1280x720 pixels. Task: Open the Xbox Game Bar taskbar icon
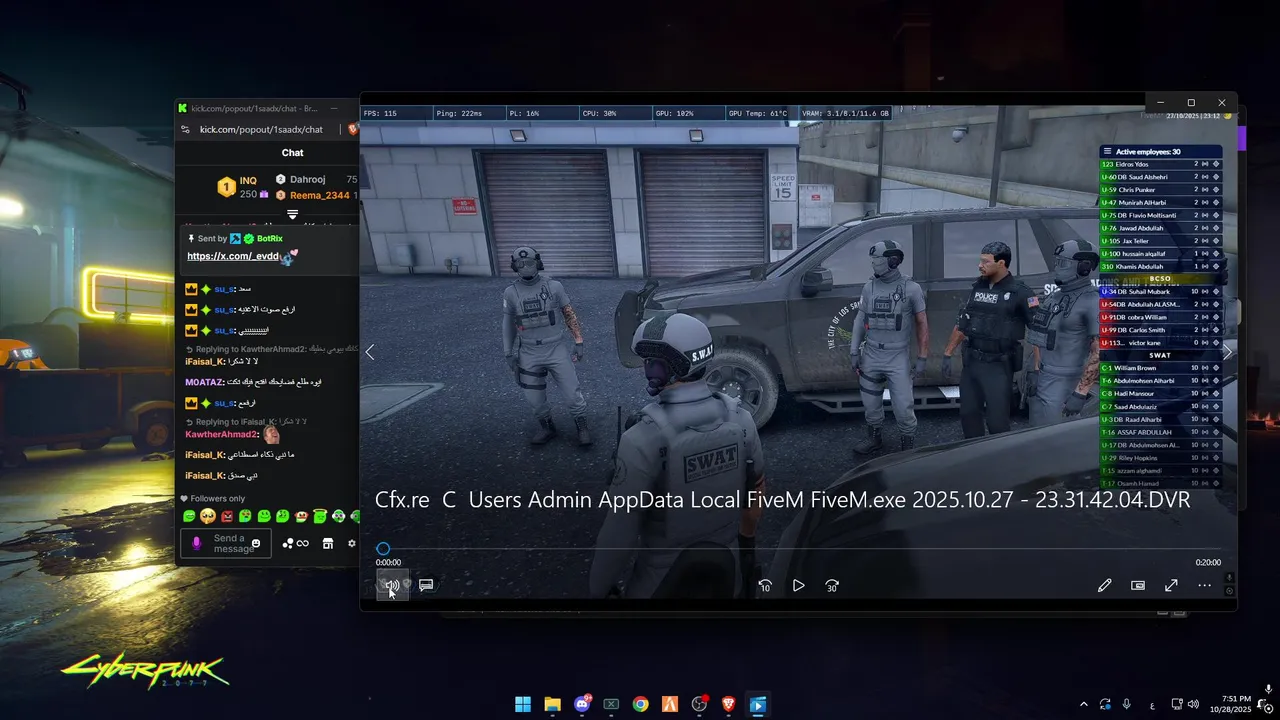611,704
